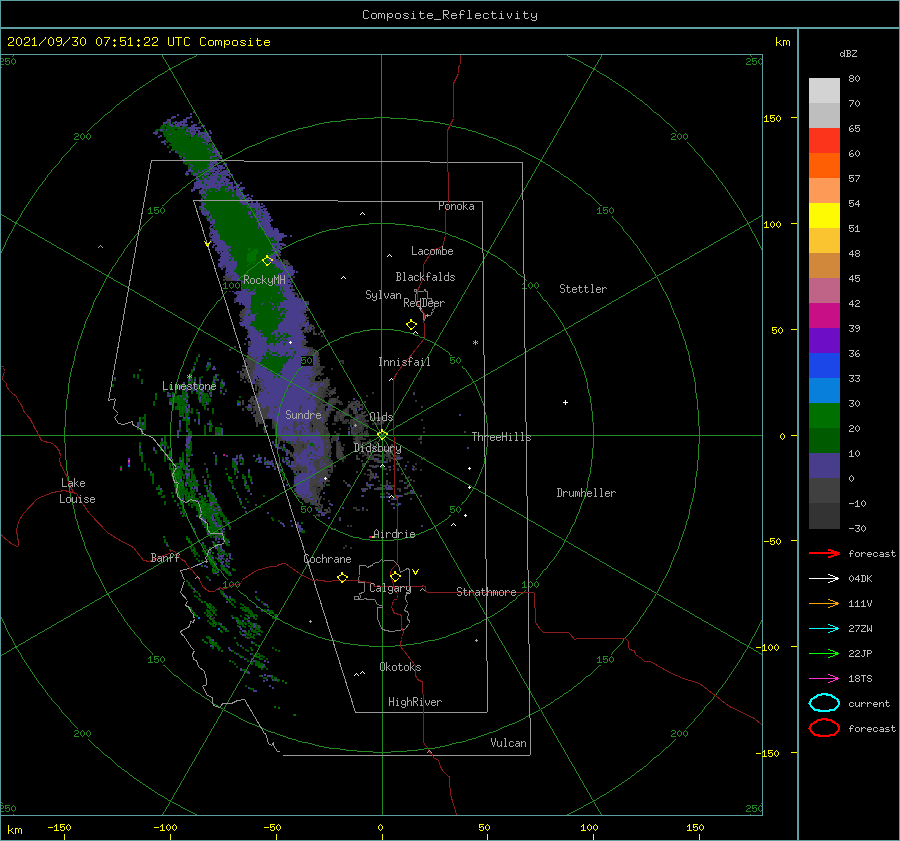Click the Blackfalds label
The height and width of the screenshot is (841, 900).
tap(425, 277)
